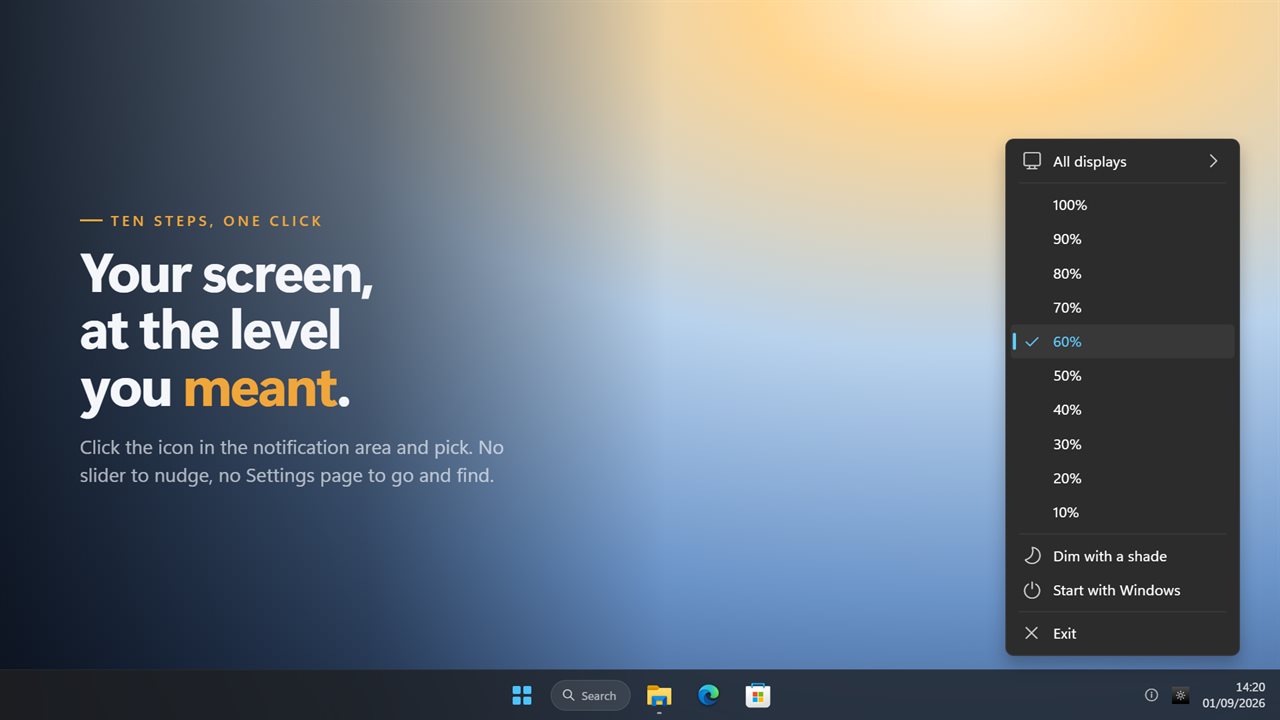Click the monitor icon beside All displays
Viewport: 1280px width, 720px height.
coord(1032,161)
